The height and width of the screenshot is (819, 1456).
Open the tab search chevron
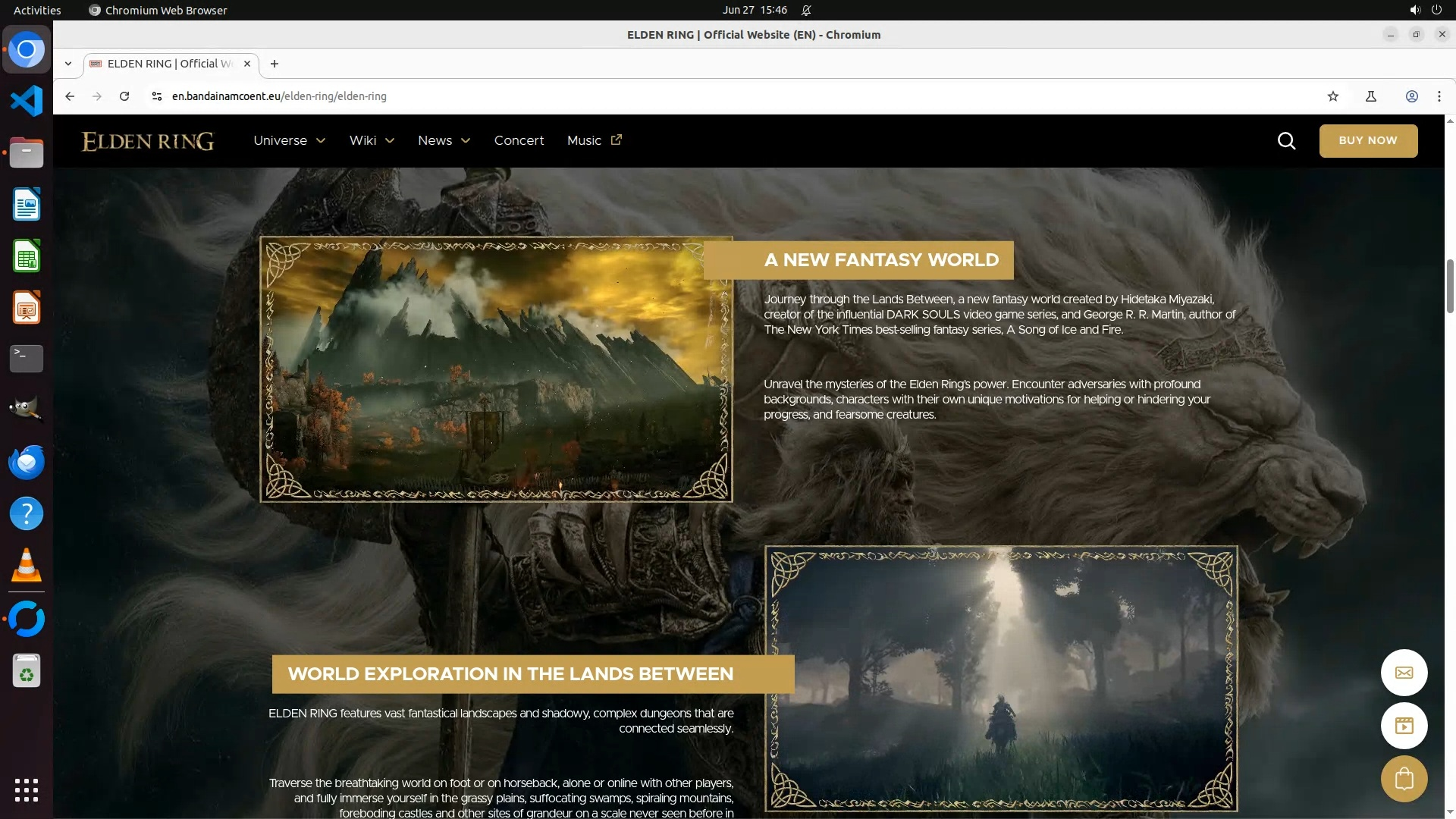coord(68,64)
